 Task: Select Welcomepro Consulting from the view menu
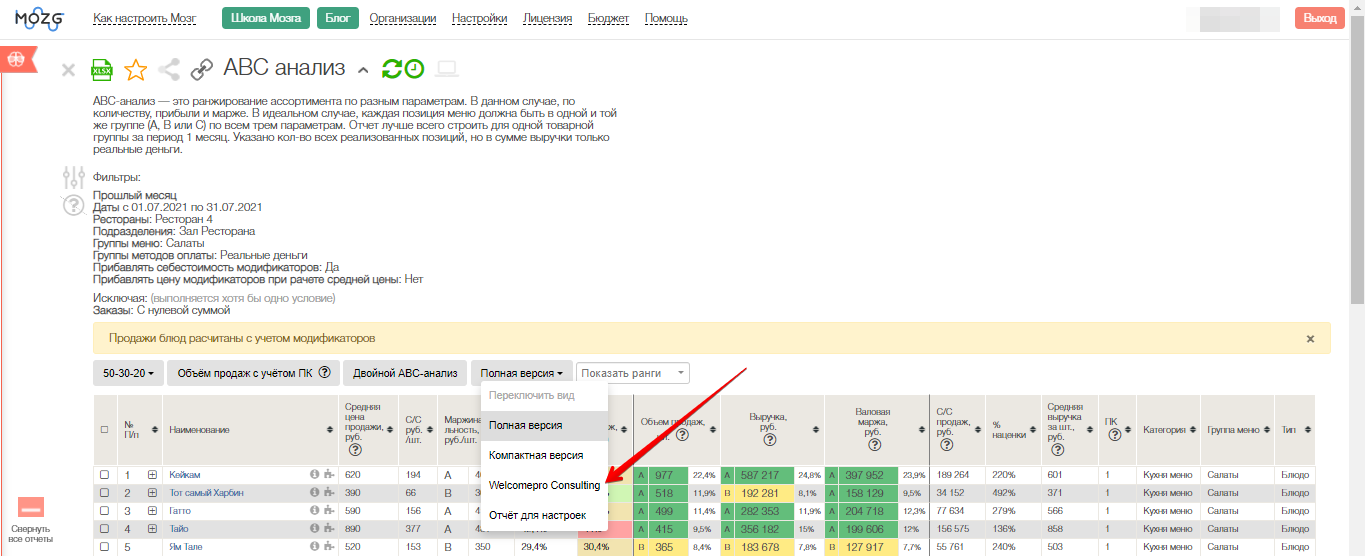(544, 485)
